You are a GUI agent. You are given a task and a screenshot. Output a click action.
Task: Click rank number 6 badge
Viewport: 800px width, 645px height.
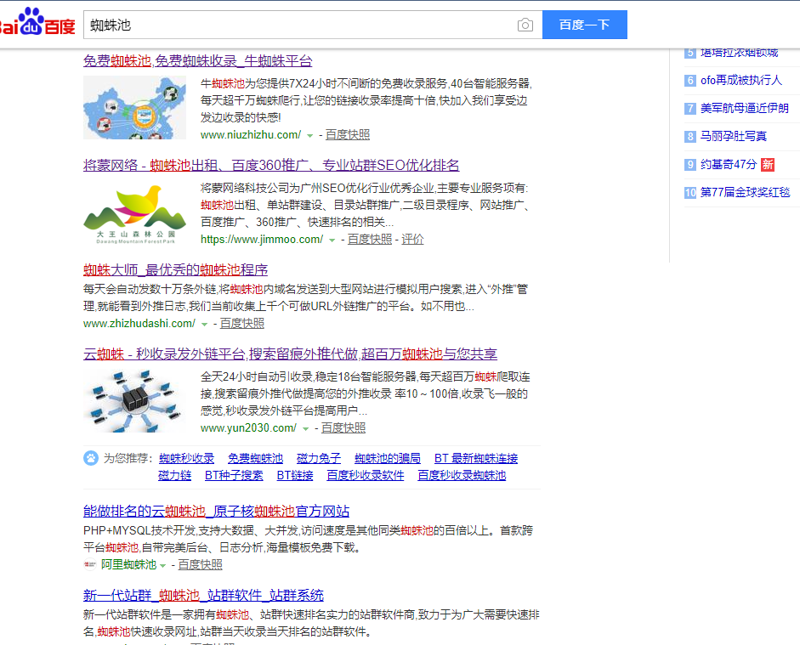[x=690, y=80]
